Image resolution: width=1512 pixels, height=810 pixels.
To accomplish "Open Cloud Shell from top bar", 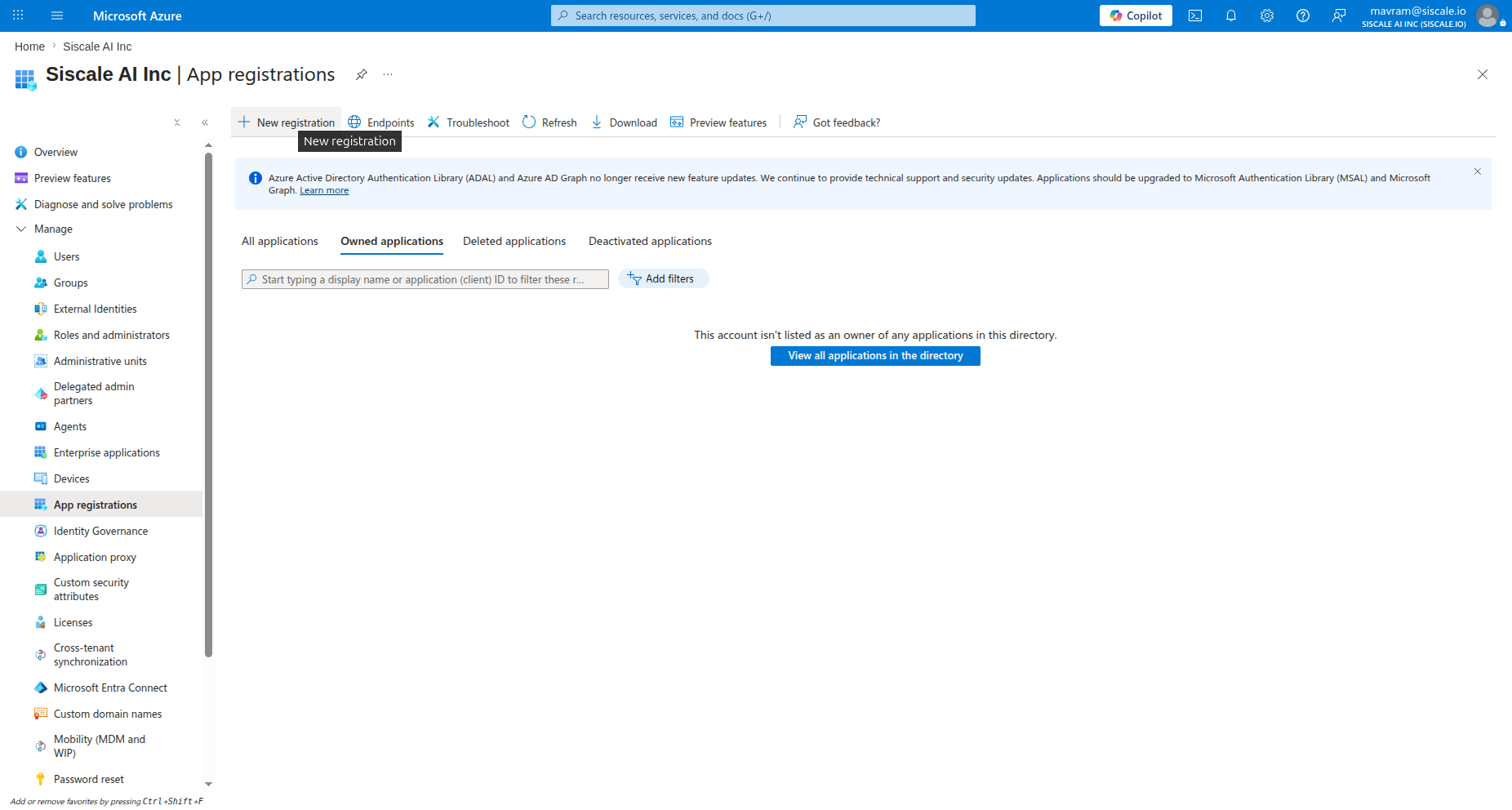I will click(x=1195, y=16).
